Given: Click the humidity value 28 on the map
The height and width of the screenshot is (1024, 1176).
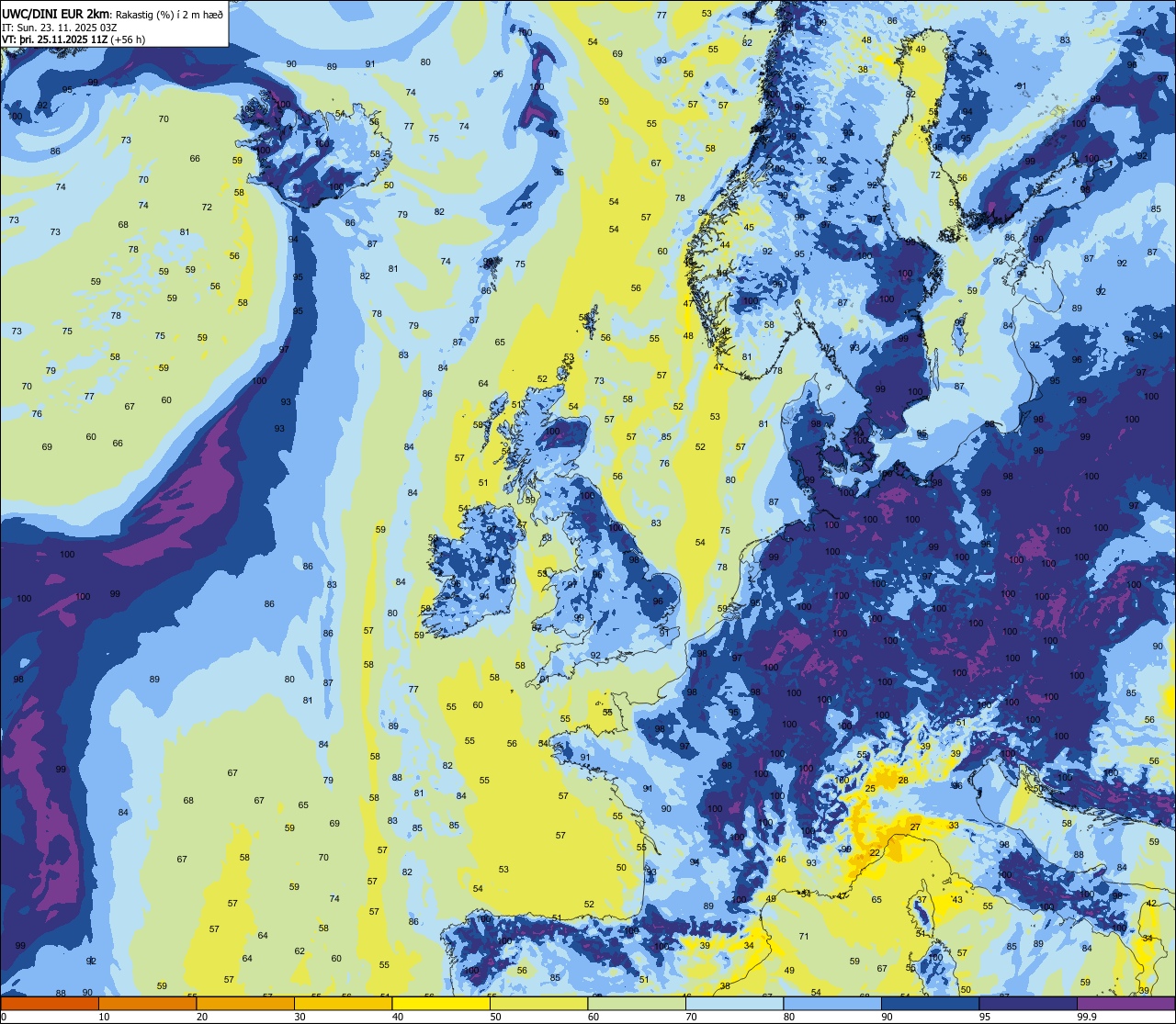Looking at the screenshot, I should [903, 781].
